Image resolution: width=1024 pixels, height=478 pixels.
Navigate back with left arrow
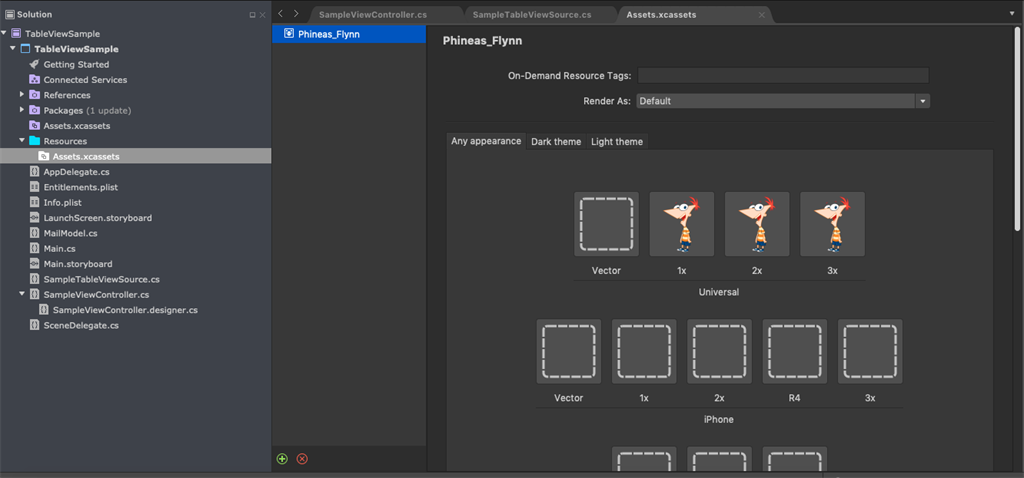280,14
